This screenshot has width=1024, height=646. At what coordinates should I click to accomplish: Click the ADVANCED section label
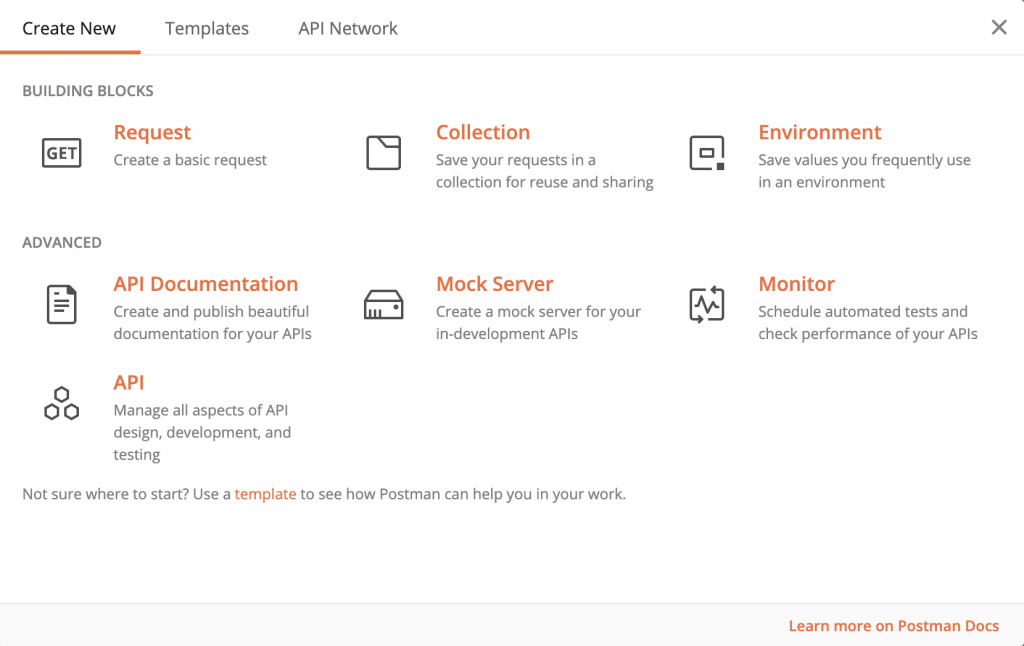(62, 242)
